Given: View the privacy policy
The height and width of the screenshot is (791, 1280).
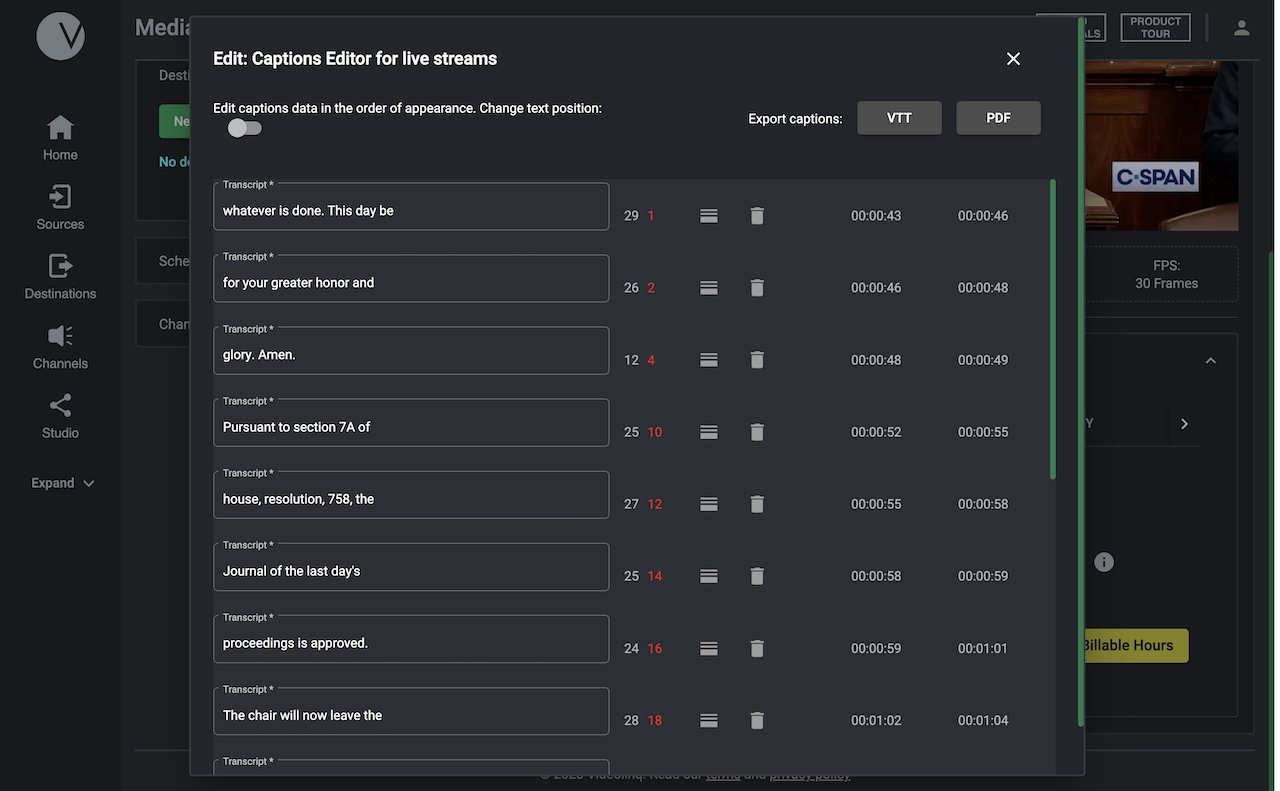Looking at the screenshot, I should 810,773.
